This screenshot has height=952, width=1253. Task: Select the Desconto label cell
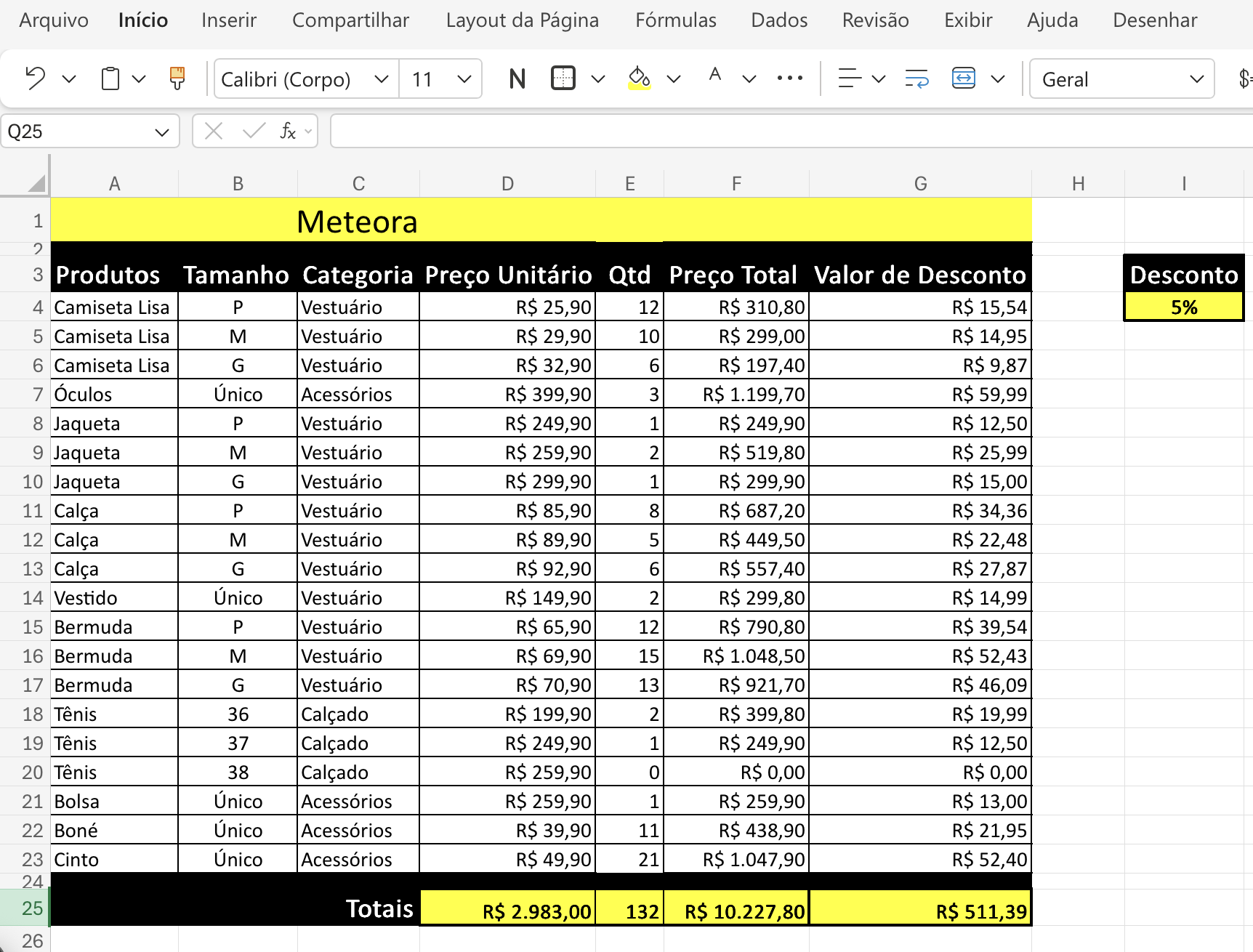pos(1184,275)
